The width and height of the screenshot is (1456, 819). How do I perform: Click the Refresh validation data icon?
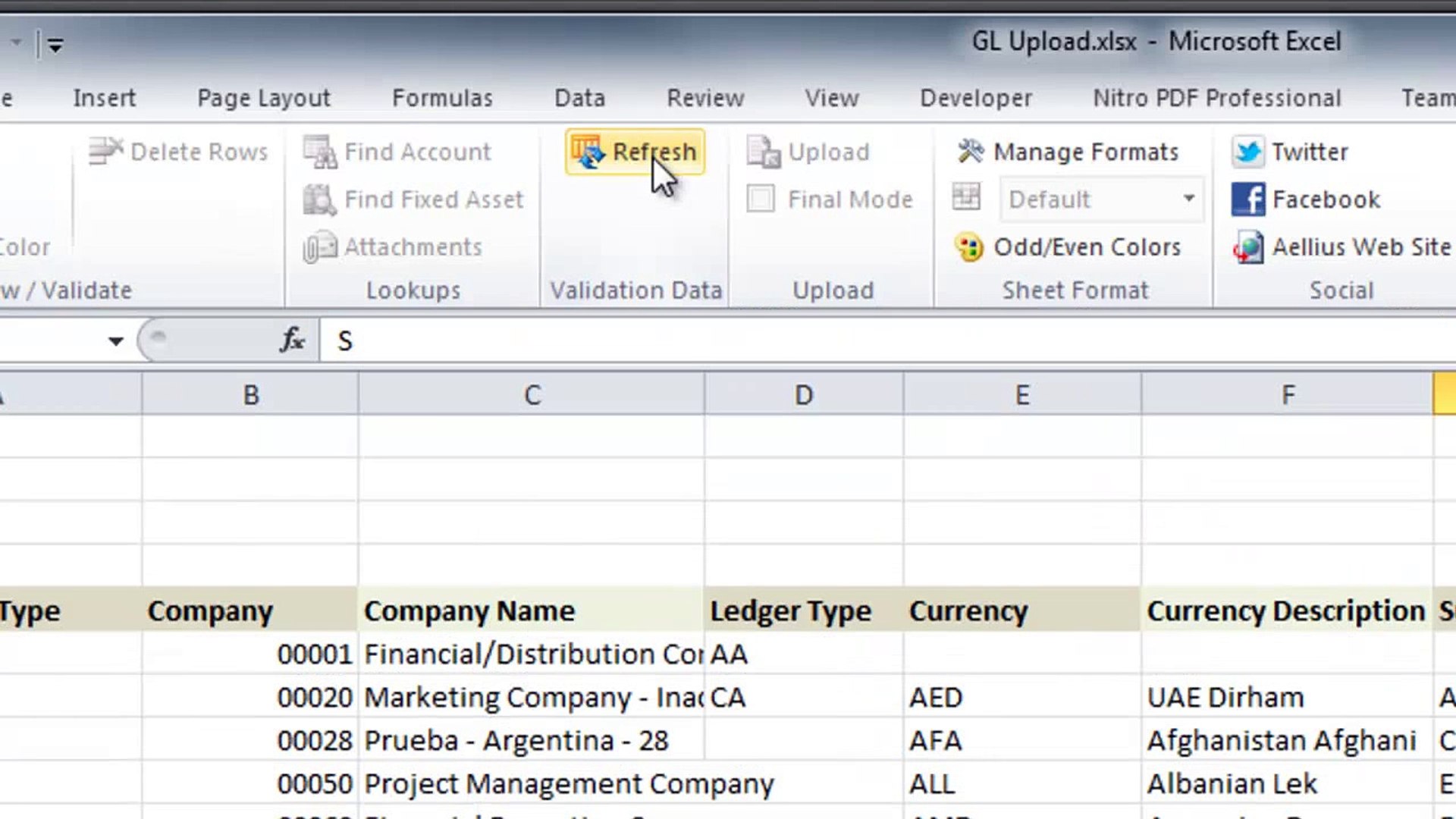point(588,152)
